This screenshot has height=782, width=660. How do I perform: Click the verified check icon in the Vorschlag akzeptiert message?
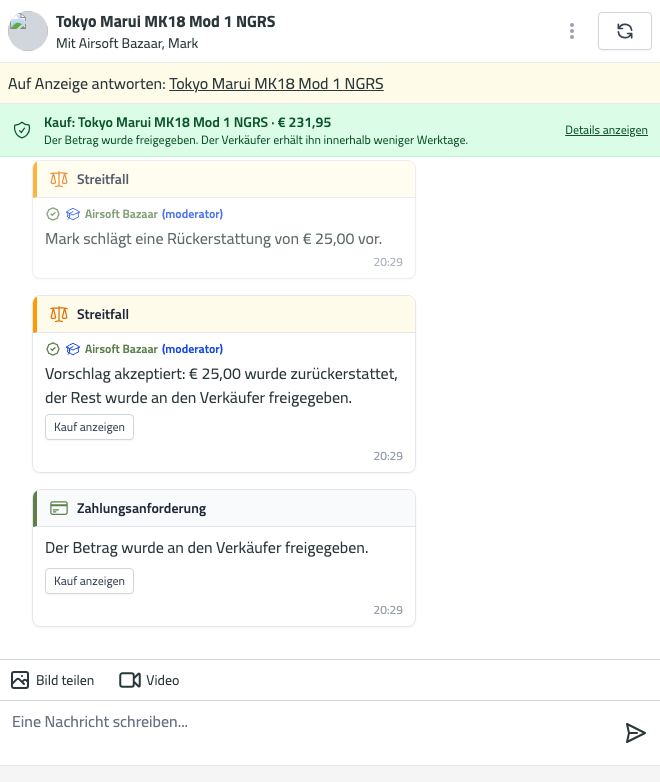point(53,349)
